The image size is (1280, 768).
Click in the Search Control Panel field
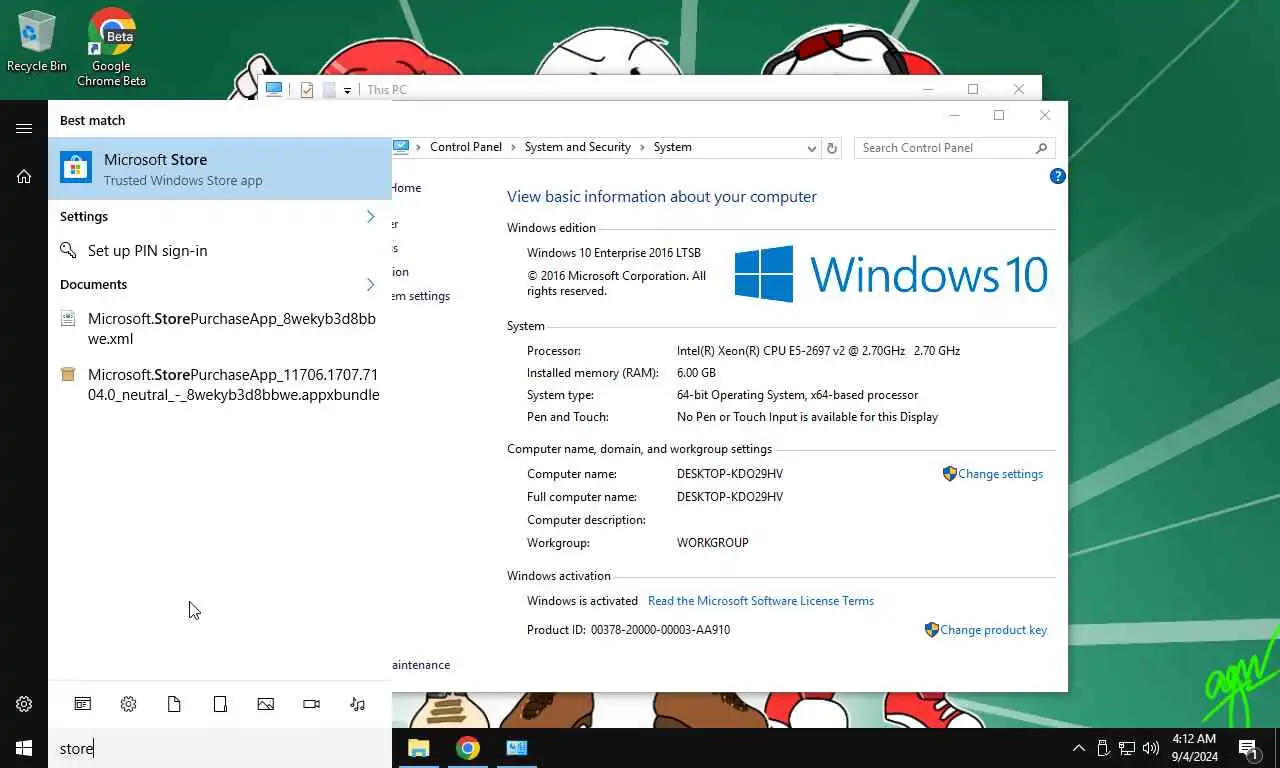coord(945,148)
